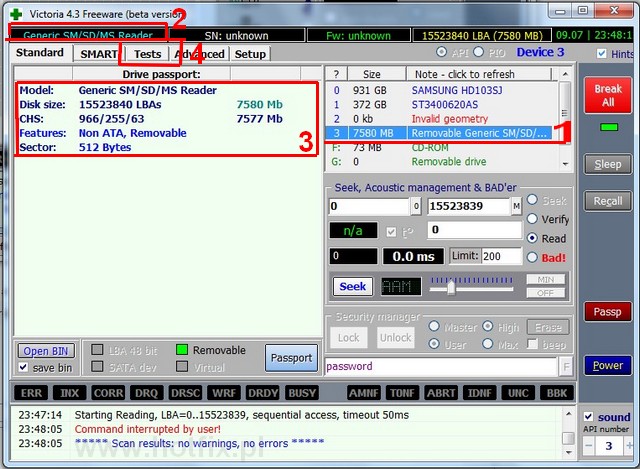Viewport: 640px width, 469px height.
Task: Click the M button beside end LBA
Action: (516, 206)
